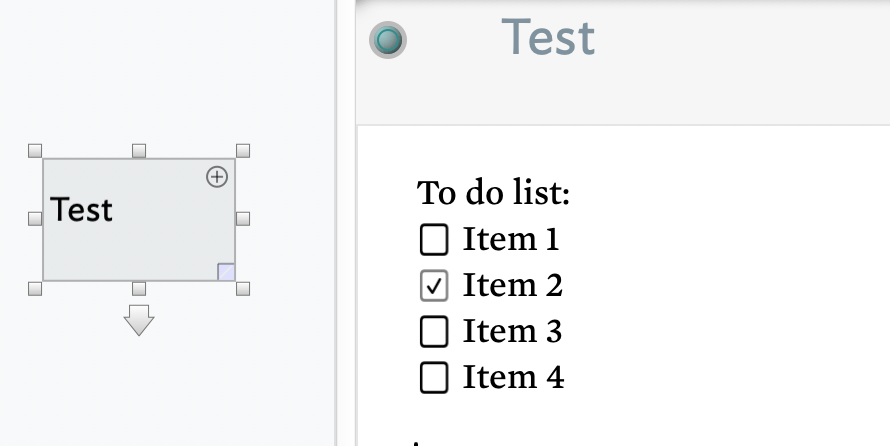Click the top-left resize handle of the note
This screenshot has width=890, height=446.
[x=35, y=151]
